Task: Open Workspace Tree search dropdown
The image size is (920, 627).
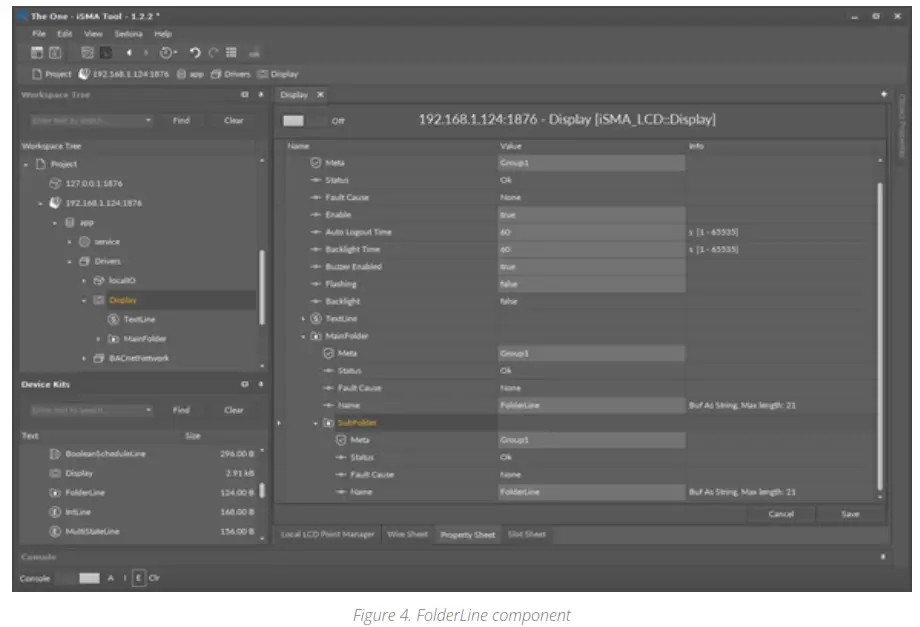Action: coord(148,120)
